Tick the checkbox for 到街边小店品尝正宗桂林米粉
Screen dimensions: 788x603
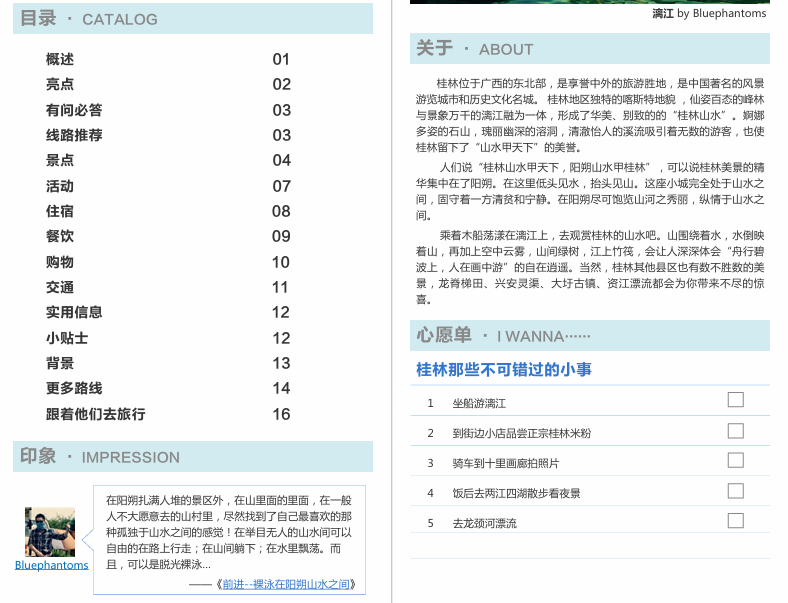click(x=736, y=431)
